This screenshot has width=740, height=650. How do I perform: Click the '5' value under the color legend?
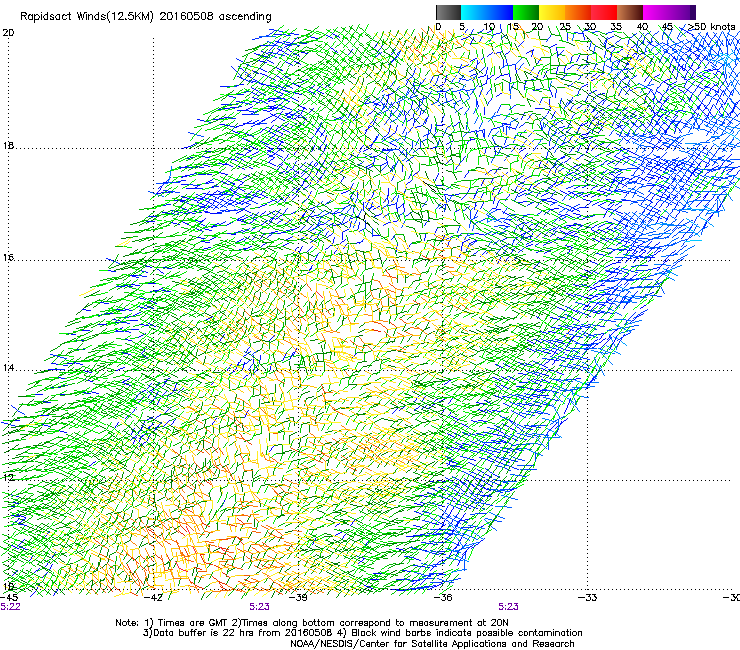[x=462, y=27]
